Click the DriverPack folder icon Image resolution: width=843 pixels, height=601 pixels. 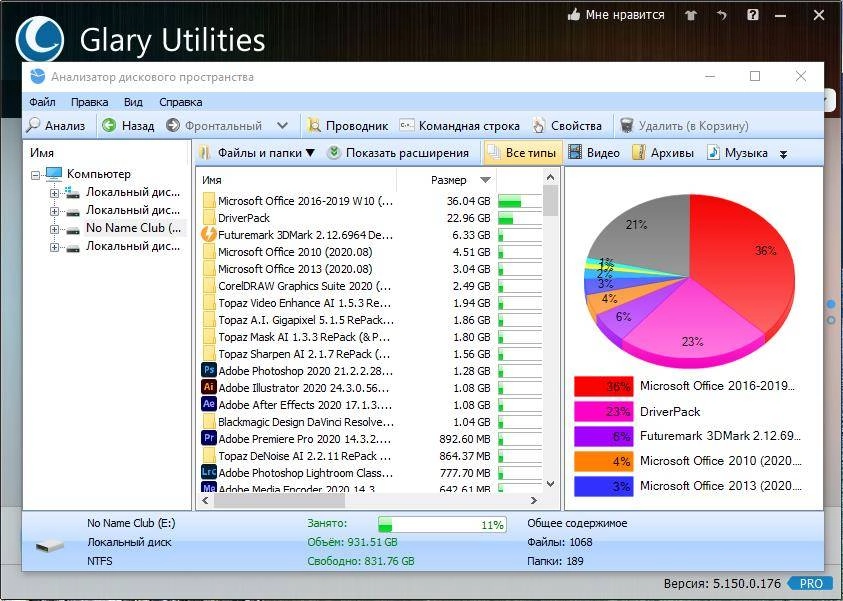pyautogui.click(x=209, y=218)
